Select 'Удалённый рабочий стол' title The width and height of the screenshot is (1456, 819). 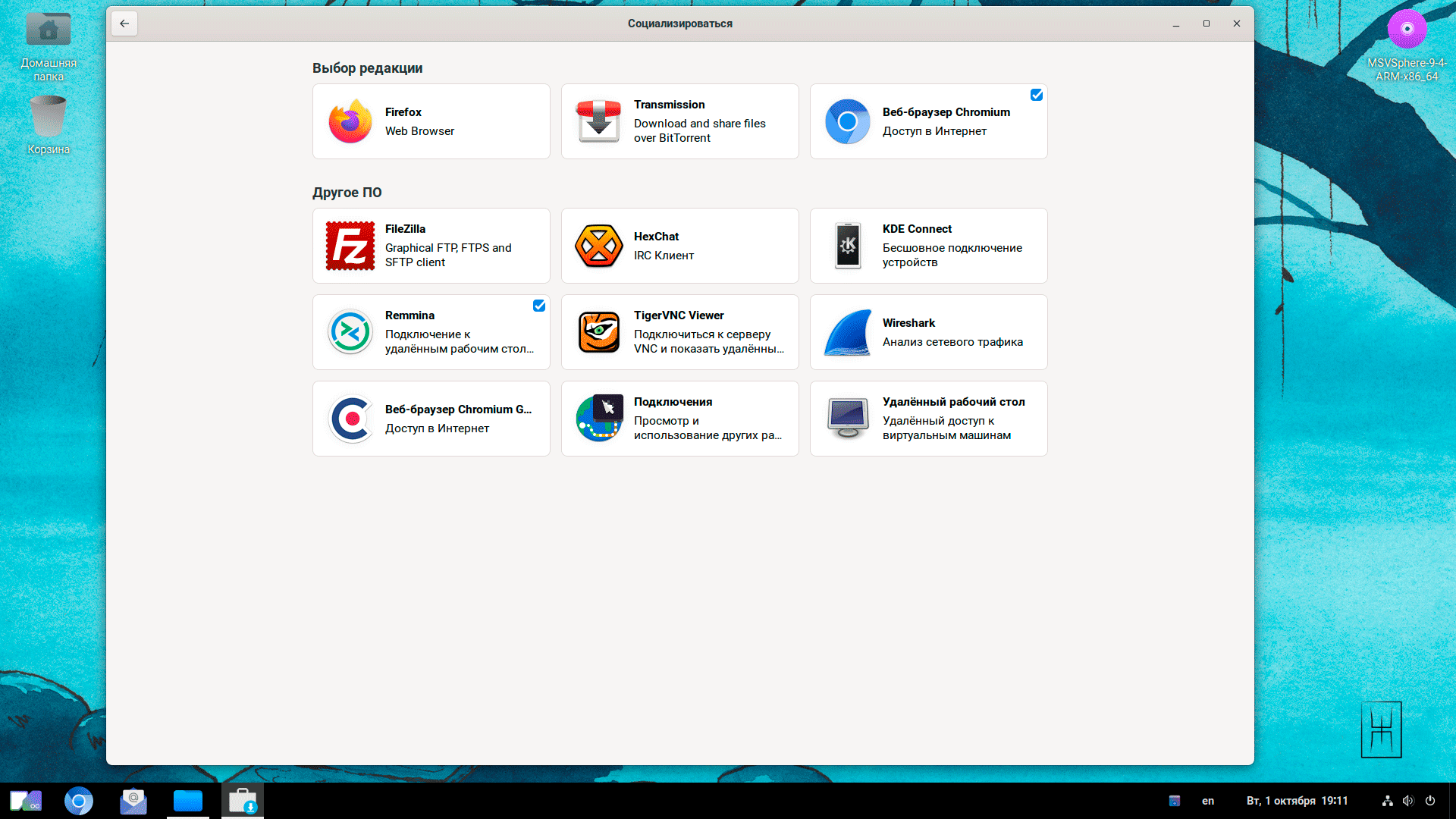[954, 402]
